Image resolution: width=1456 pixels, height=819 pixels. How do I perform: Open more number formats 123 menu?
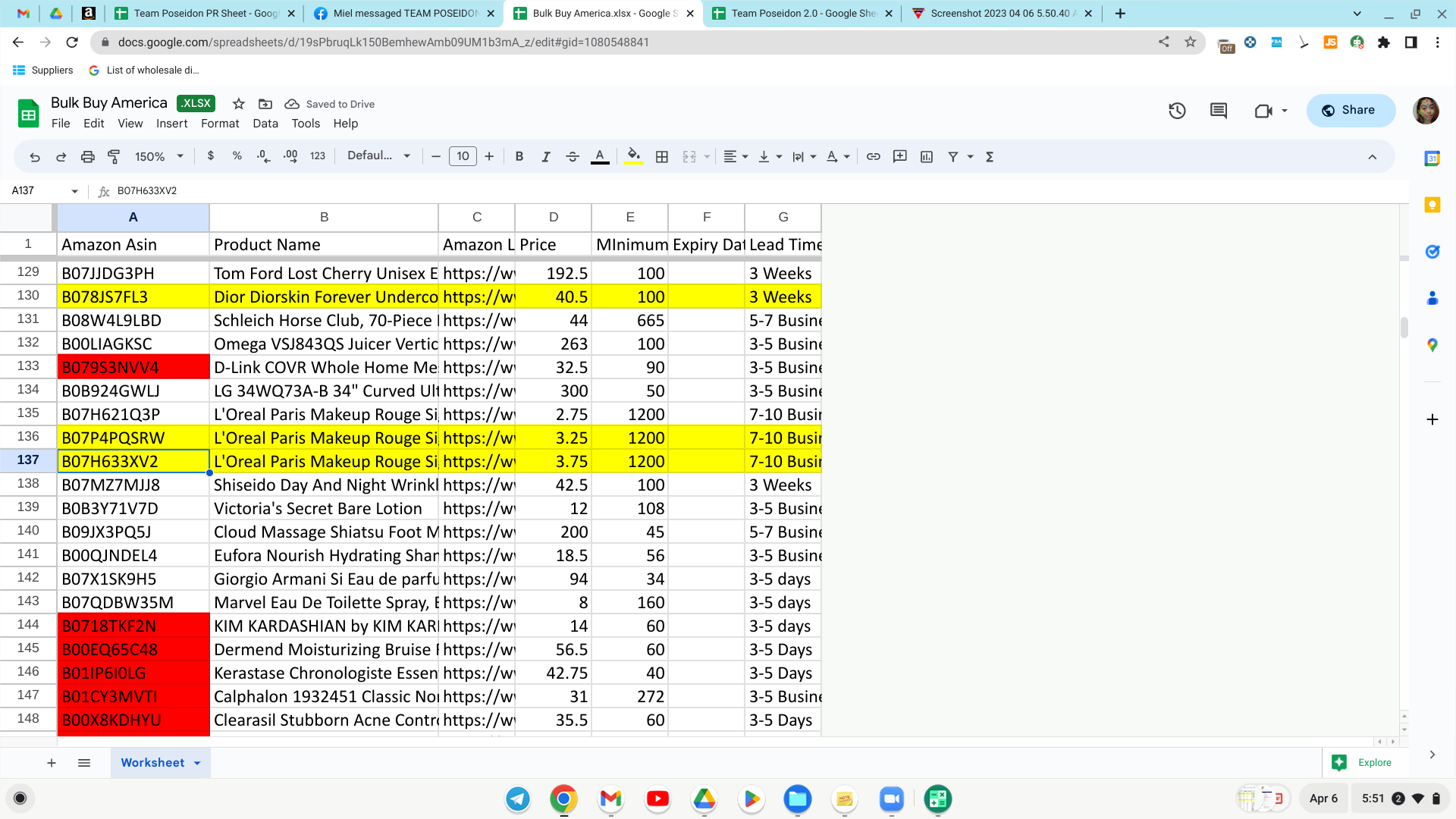(x=318, y=156)
